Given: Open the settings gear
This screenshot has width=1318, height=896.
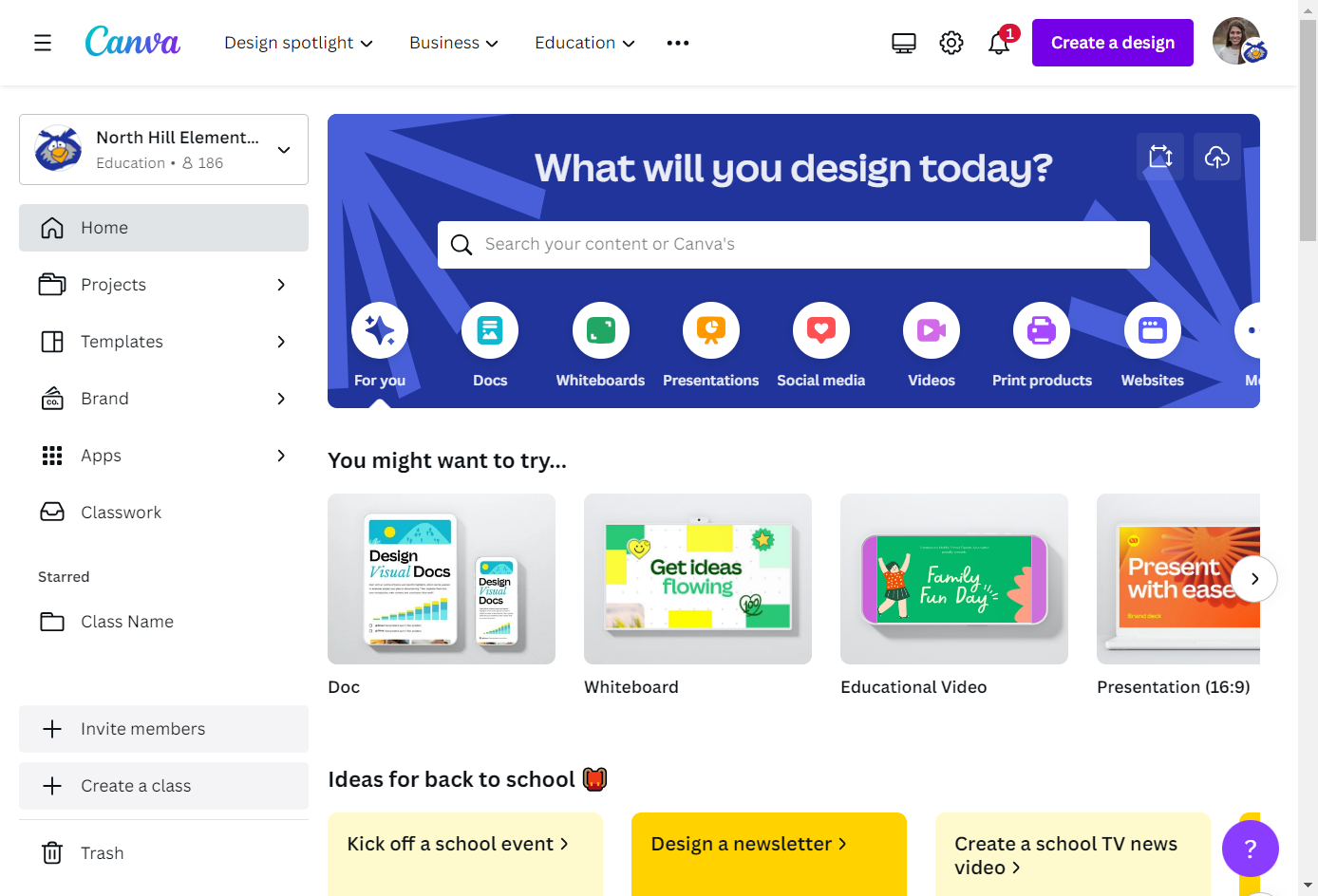Looking at the screenshot, I should 951,43.
